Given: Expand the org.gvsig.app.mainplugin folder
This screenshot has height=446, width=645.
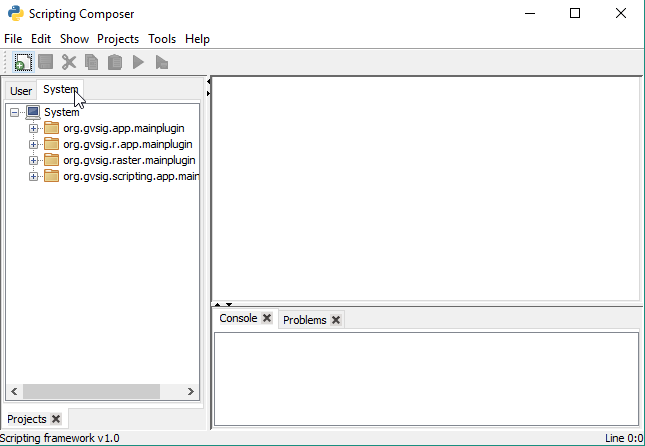Looking at the screenshot, I should point(34,128).
